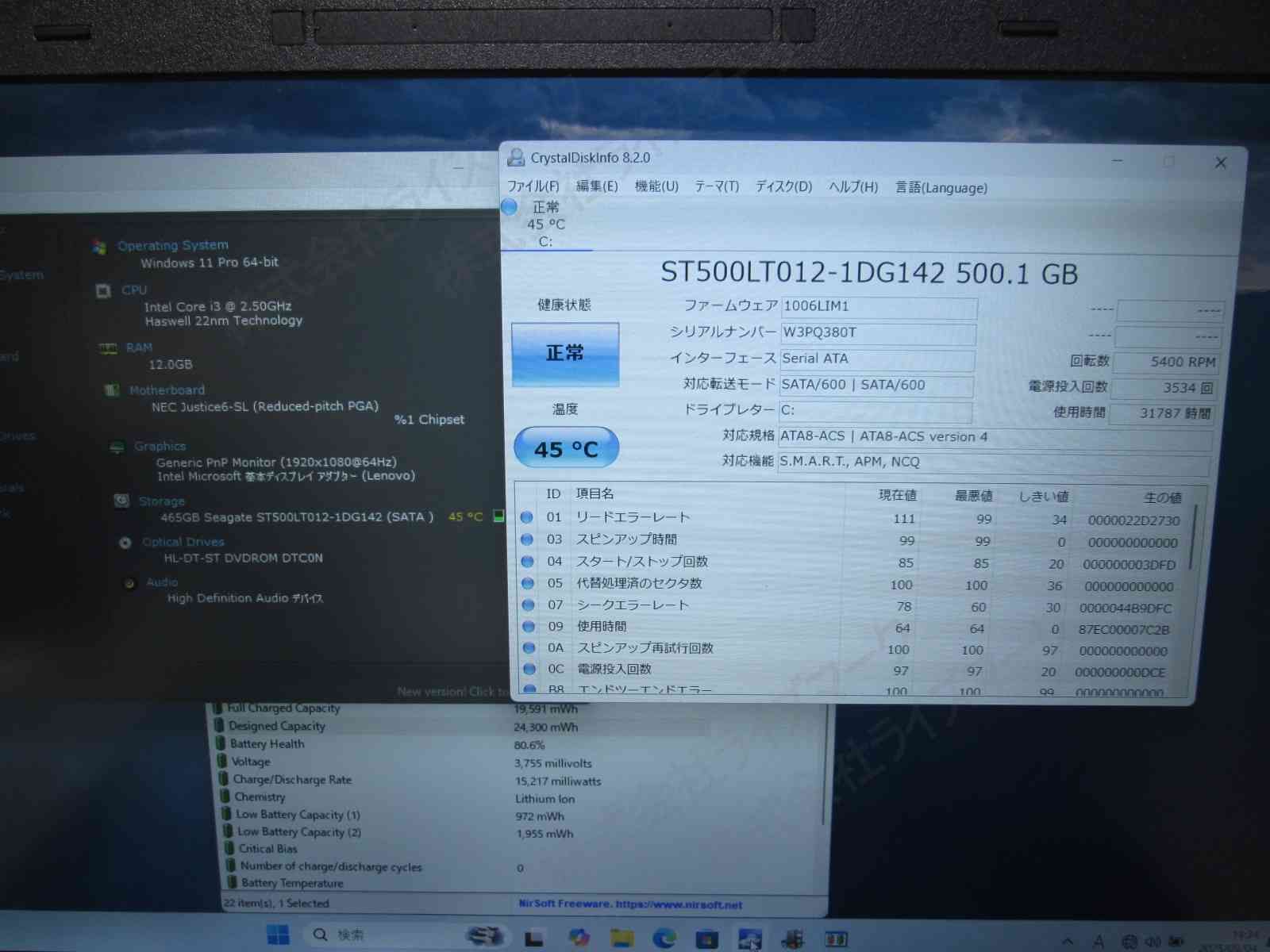Click the Storage heading in Speccy
The width and height of the screenshot is (1270, 952).
click(x=161, y=501)
